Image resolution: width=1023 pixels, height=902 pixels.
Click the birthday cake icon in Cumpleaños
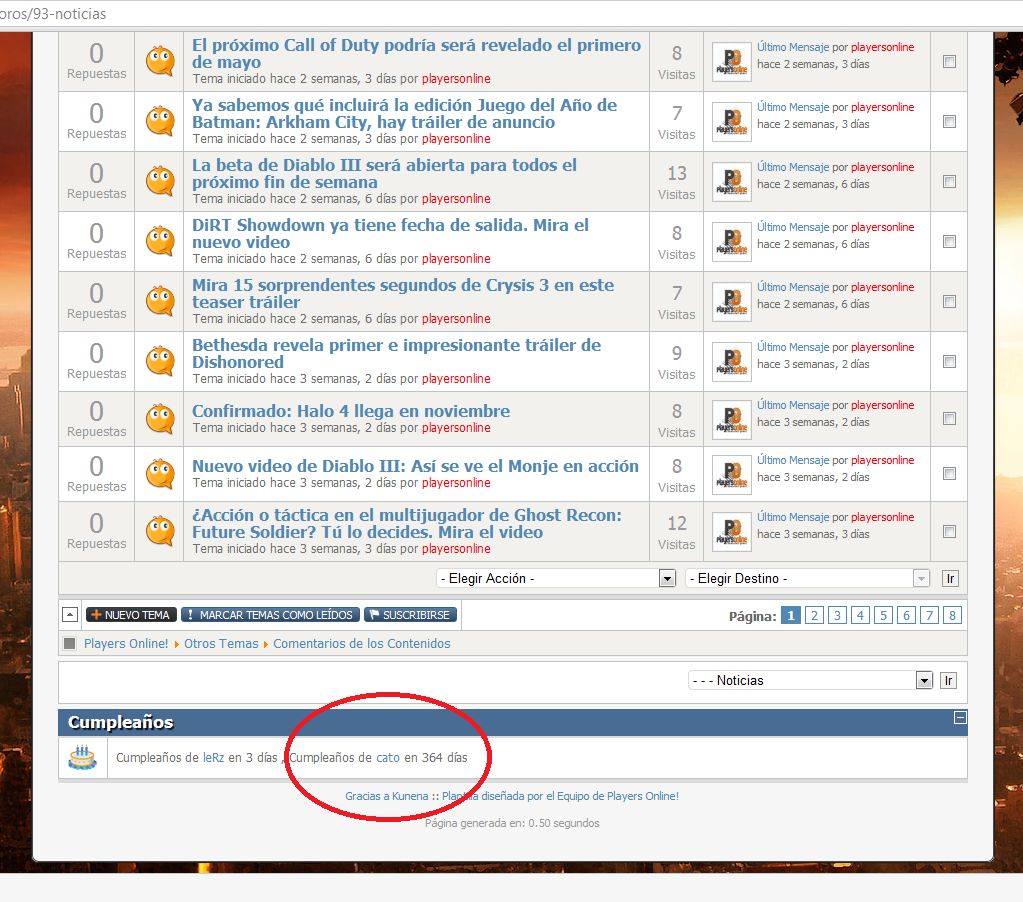click(82, 758)
